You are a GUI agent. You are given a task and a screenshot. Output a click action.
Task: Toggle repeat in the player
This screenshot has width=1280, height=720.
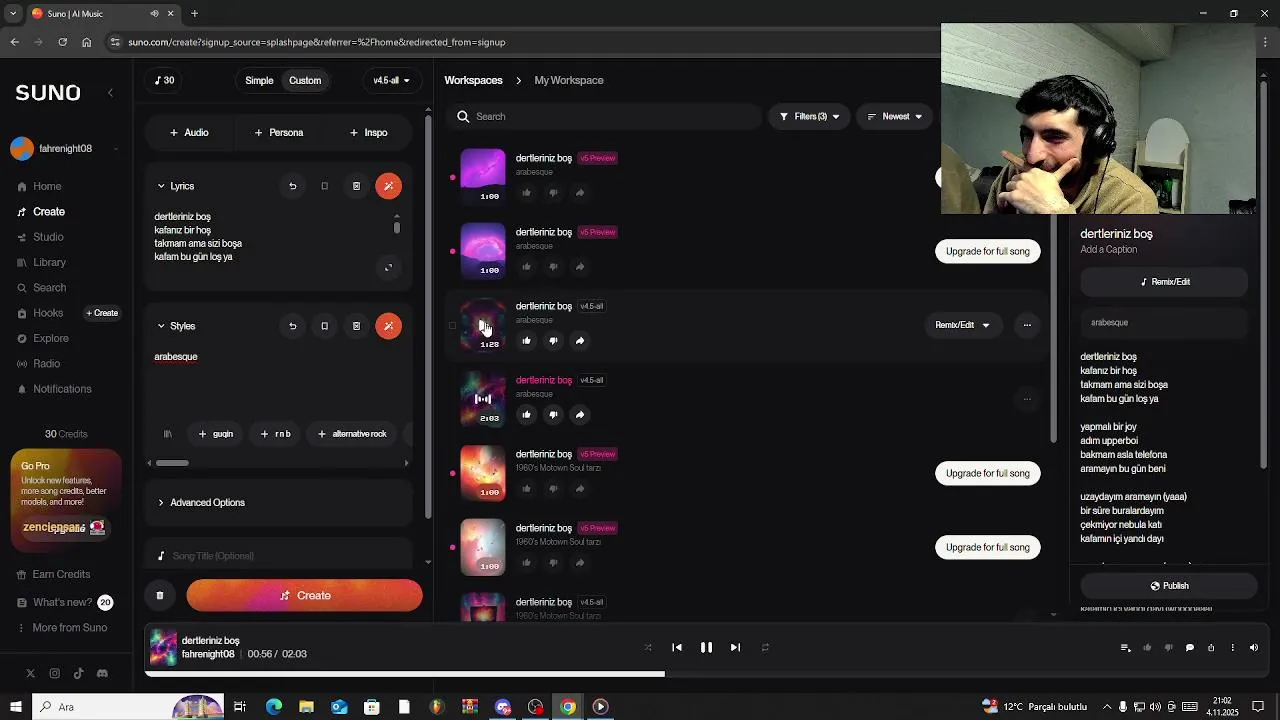[765, 648]
